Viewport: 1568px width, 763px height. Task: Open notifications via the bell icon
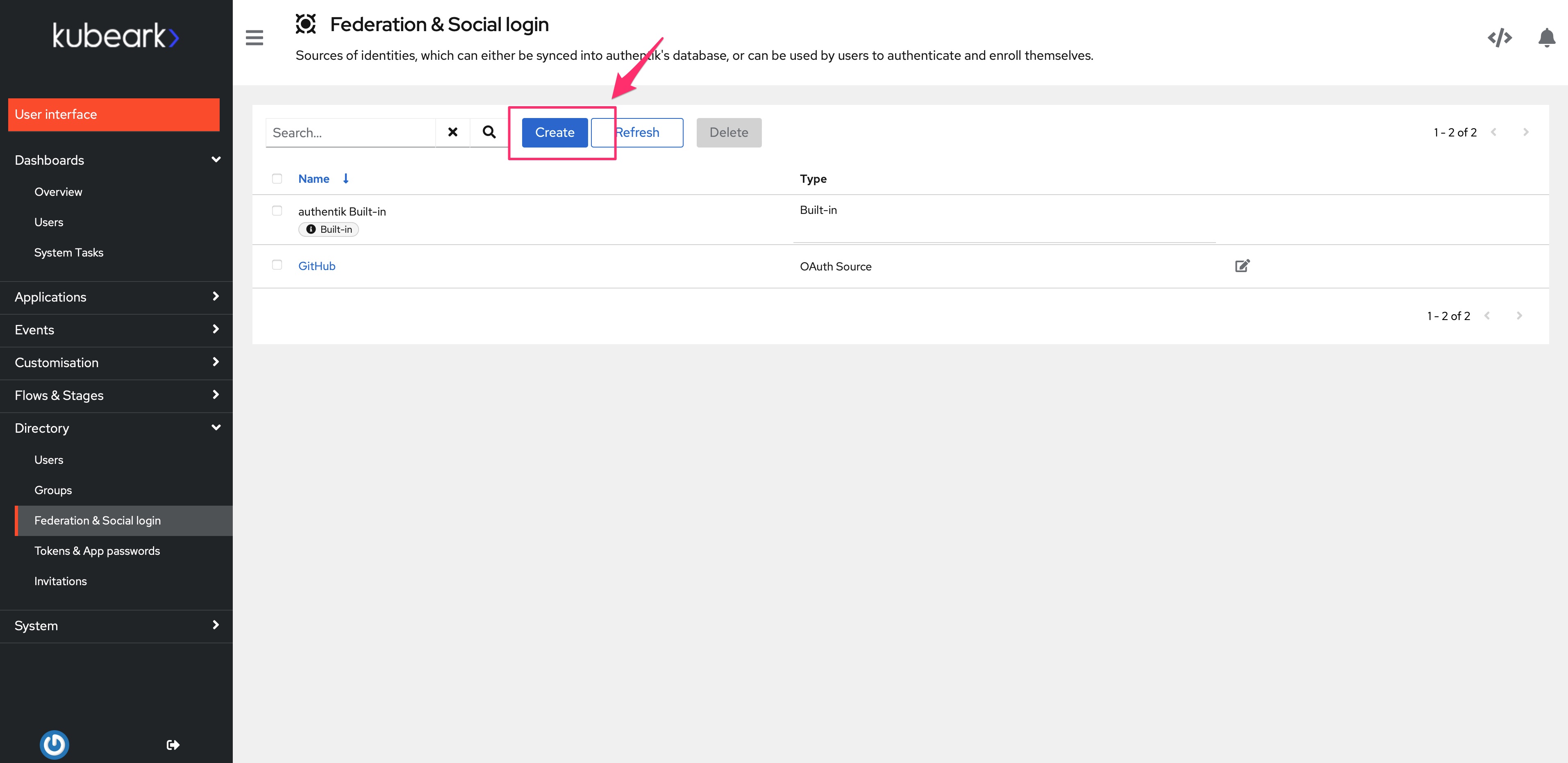[x=1547, y=37]
